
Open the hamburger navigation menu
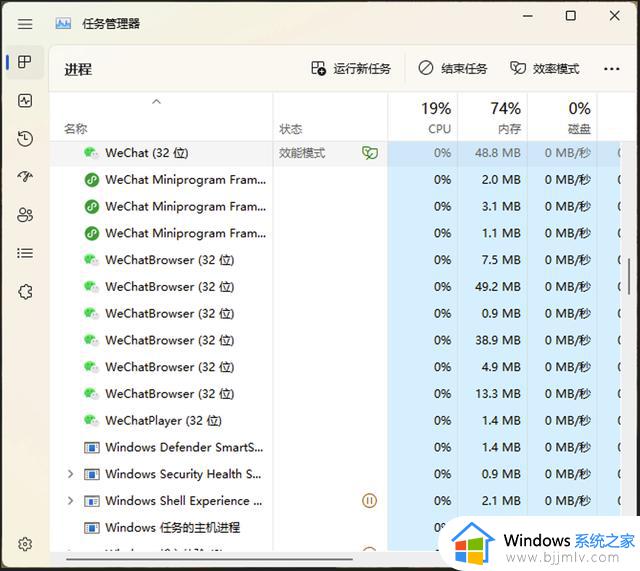click(x=25, y=24)
